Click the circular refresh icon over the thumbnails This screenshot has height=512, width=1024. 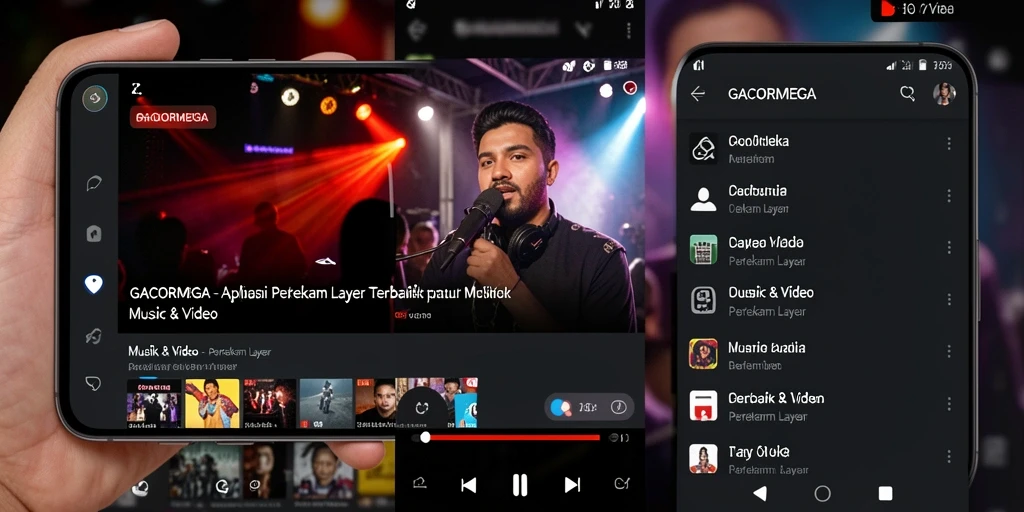click(421, 409)
